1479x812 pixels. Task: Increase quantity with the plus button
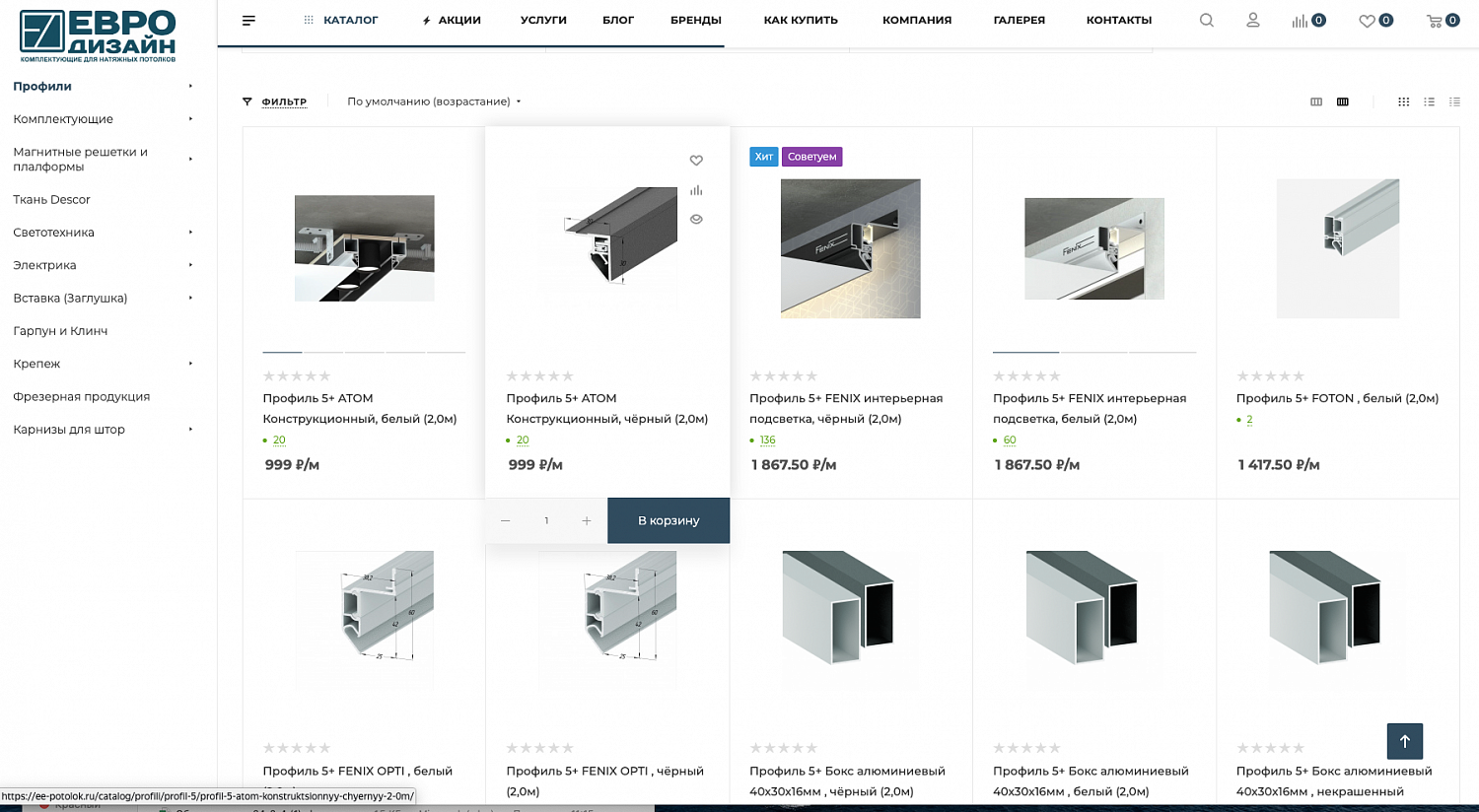[587, 520]
